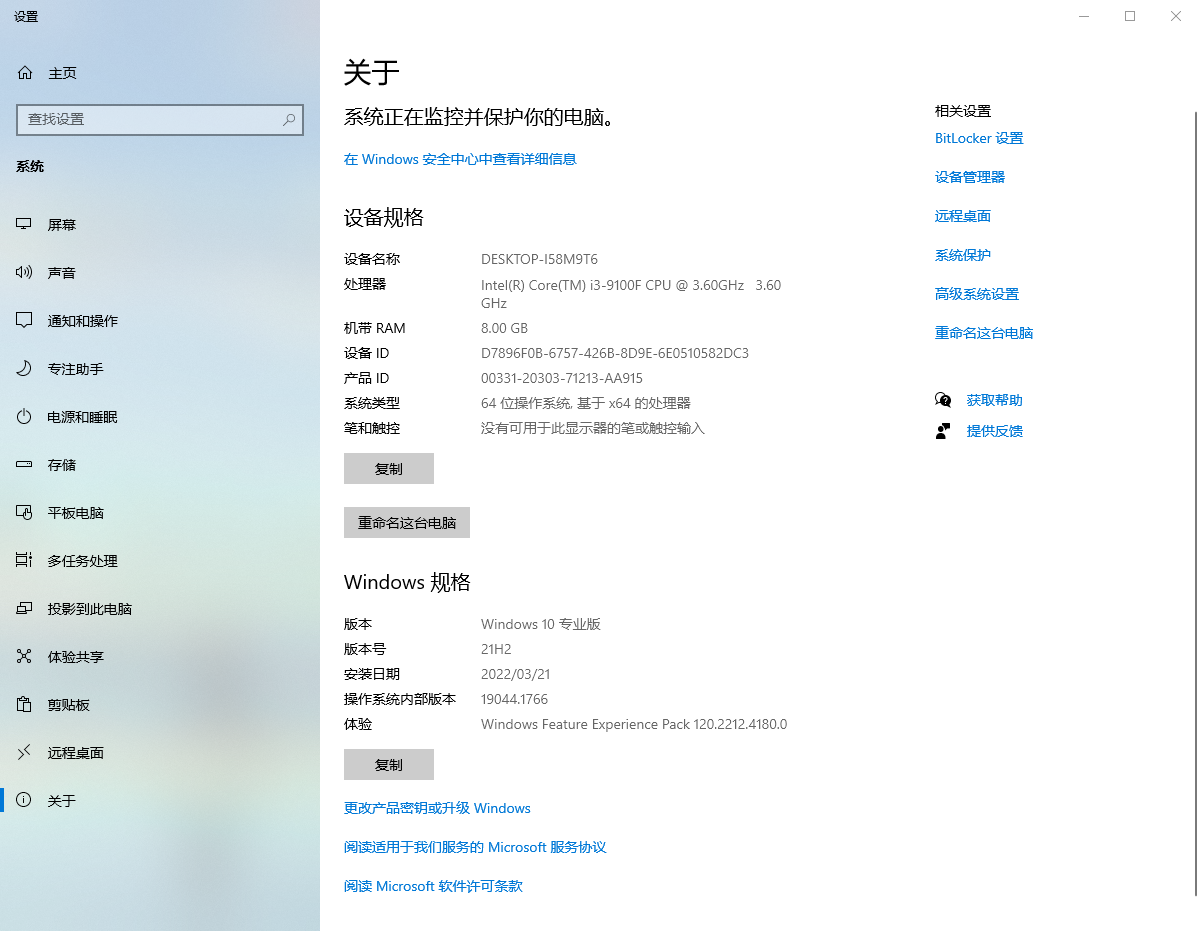Image resolution: width=1199 pixels, height=931 pixels.
Task: Click the 专注助手 moon icon
Action: (x=24, y=368)
